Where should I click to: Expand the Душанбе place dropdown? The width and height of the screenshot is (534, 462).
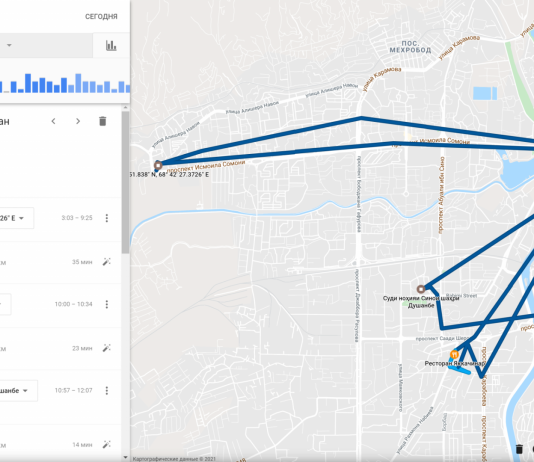25,391
